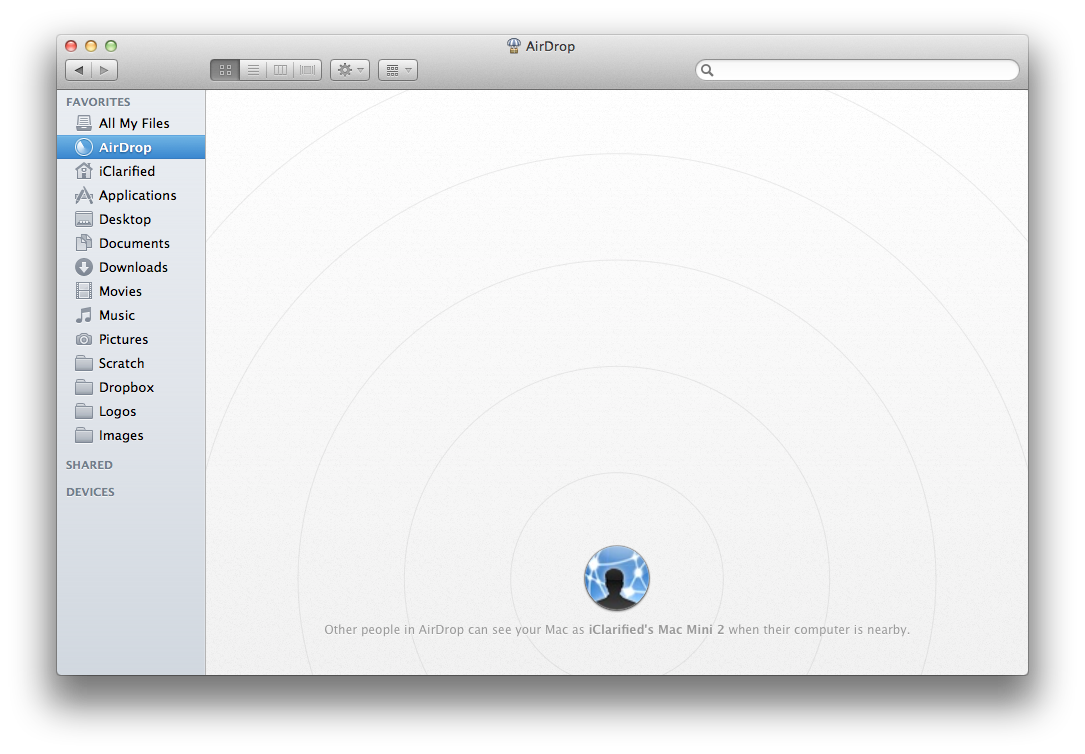Switch to list view

pos(253,70)
